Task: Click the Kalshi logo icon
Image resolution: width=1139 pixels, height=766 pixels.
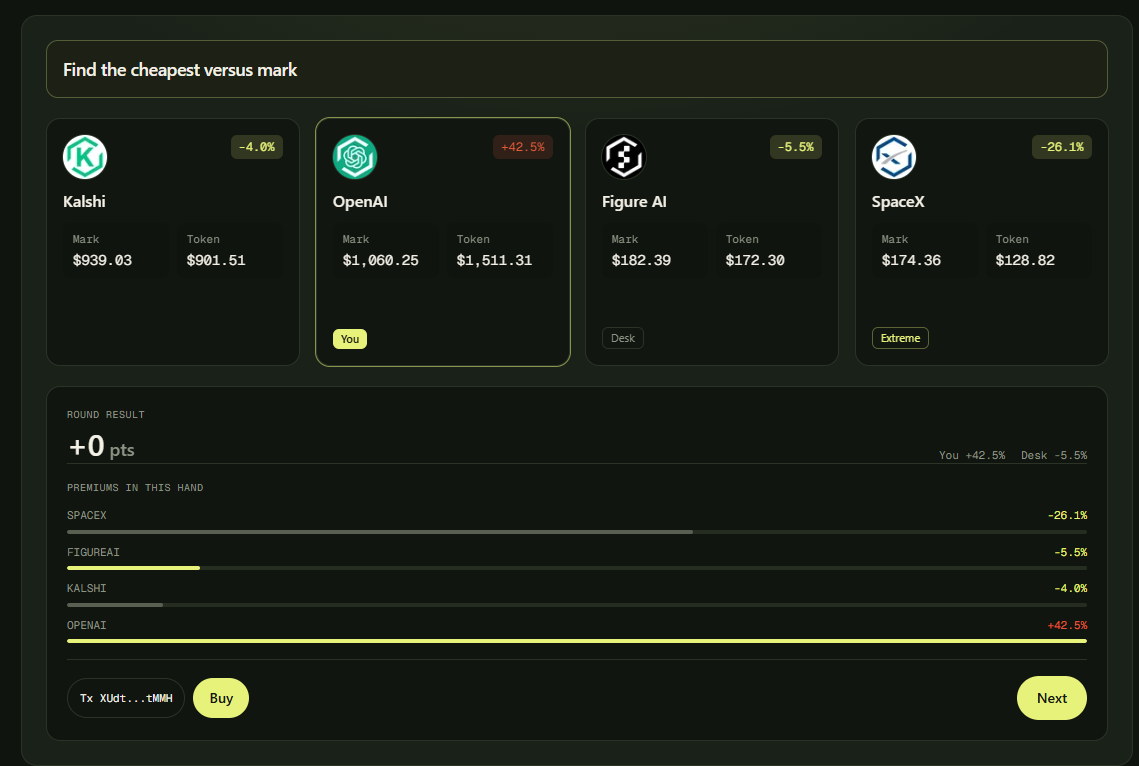Action: [x=85, y=157]
